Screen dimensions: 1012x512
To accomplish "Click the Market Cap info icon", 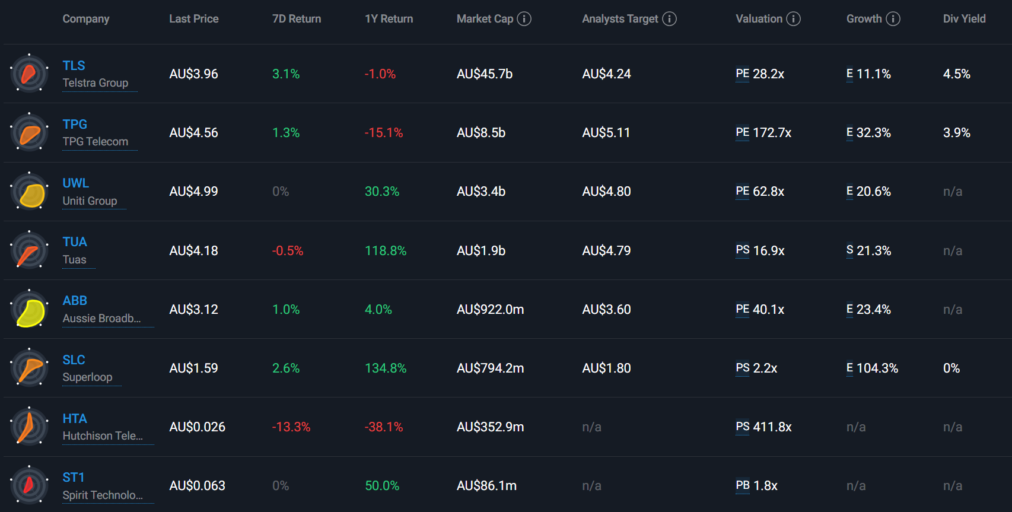I will (x=525, y=19).
